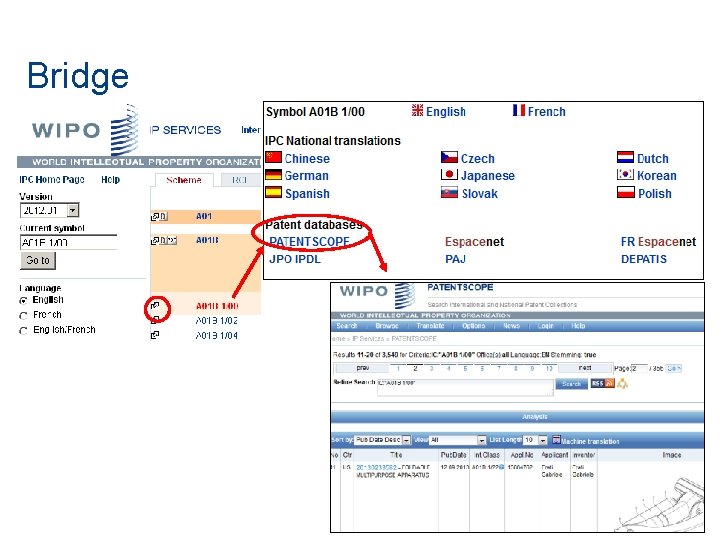
Task: Click the bridge icon beside A01B 1/04
Action: click(x=155, y=335)
